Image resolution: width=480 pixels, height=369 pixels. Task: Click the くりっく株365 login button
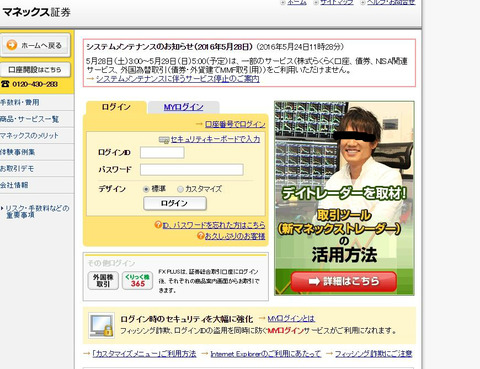tap(137, 280)
